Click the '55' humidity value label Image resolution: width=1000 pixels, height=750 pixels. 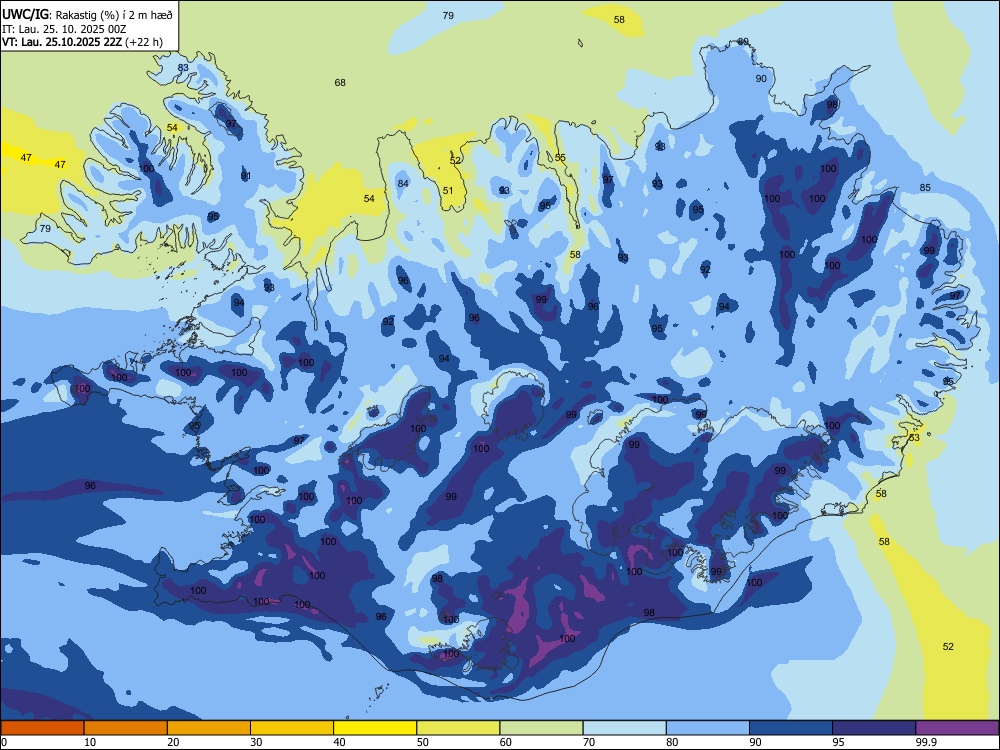[x=560, y=158]
